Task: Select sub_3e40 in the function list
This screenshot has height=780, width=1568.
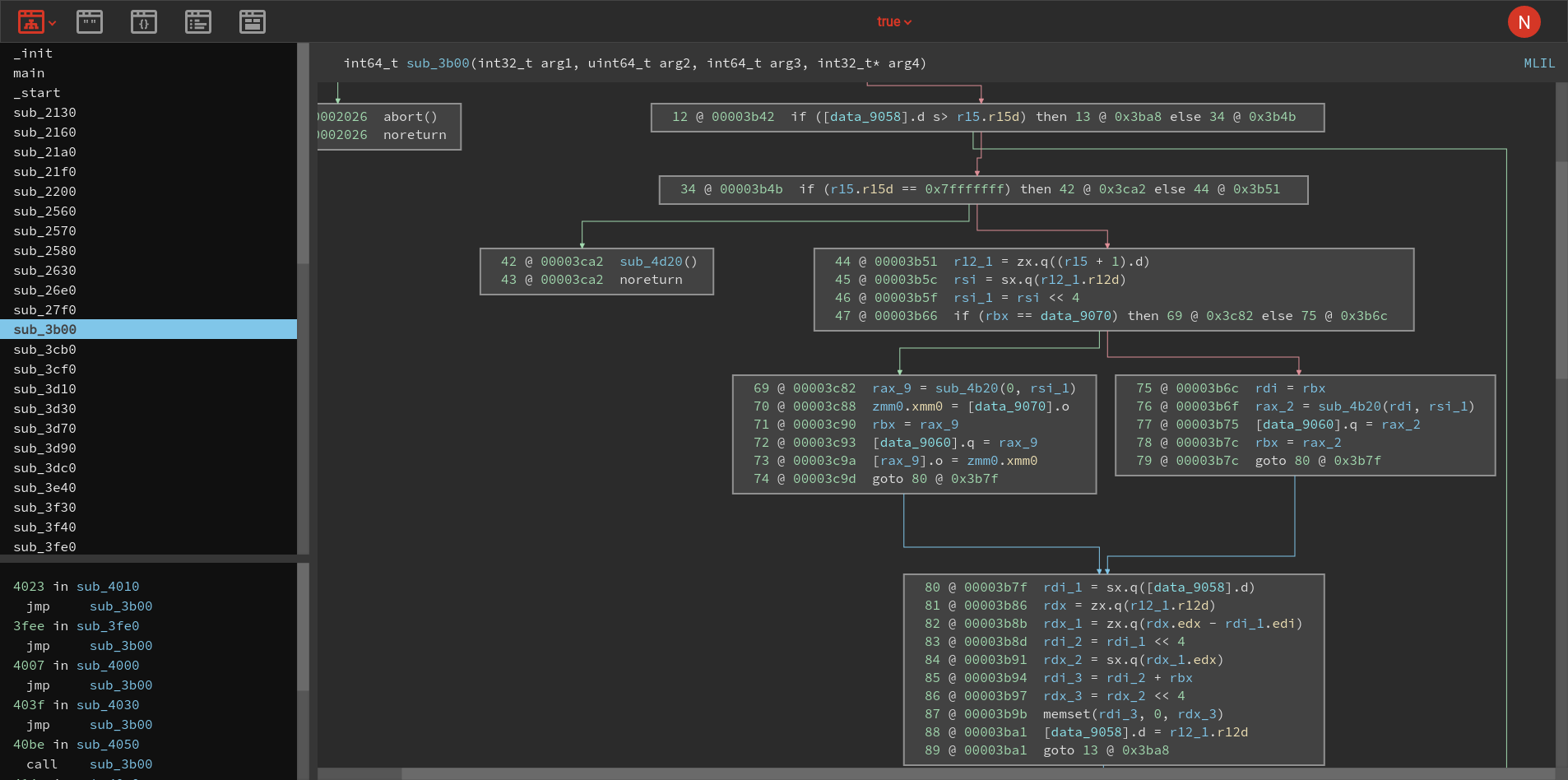Action: 148,488
